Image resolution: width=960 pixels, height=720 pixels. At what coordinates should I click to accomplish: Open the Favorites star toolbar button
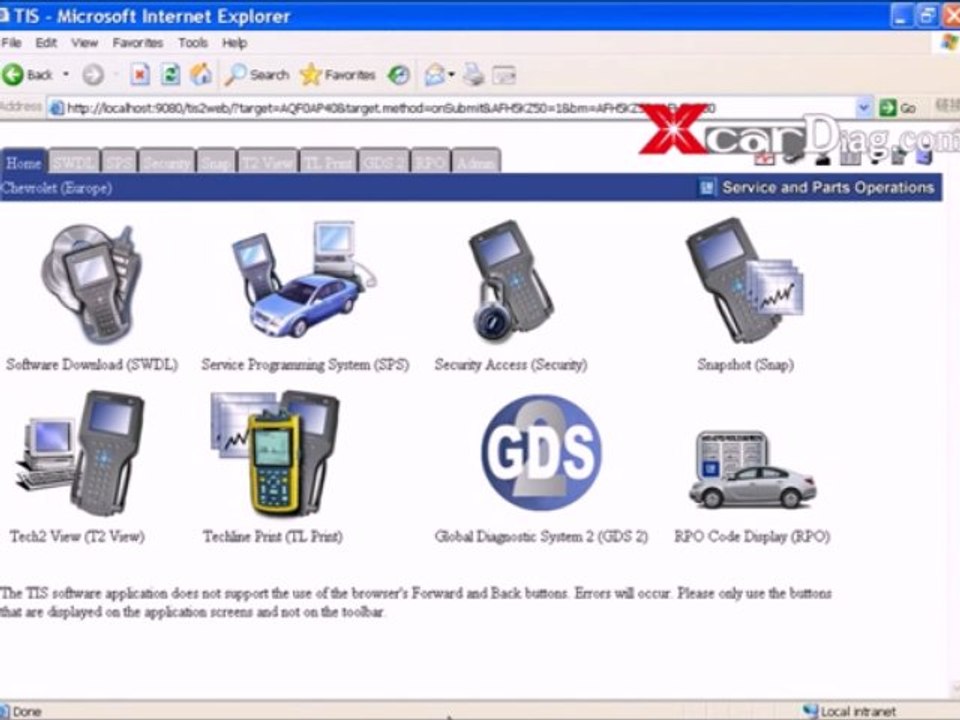337,75
